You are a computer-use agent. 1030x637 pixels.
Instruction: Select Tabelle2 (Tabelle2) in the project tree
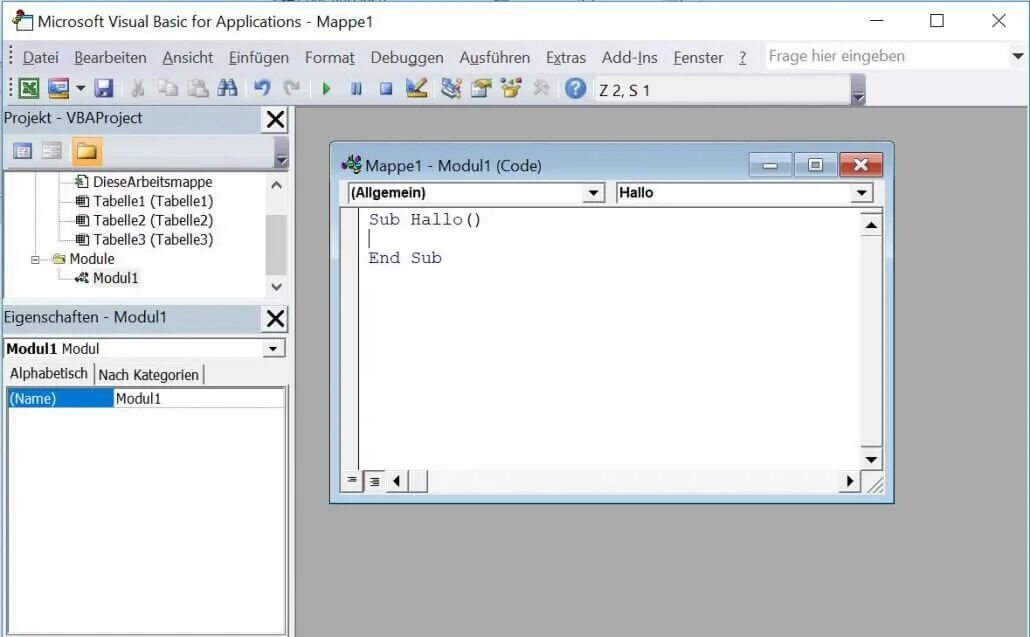(153, 220)
